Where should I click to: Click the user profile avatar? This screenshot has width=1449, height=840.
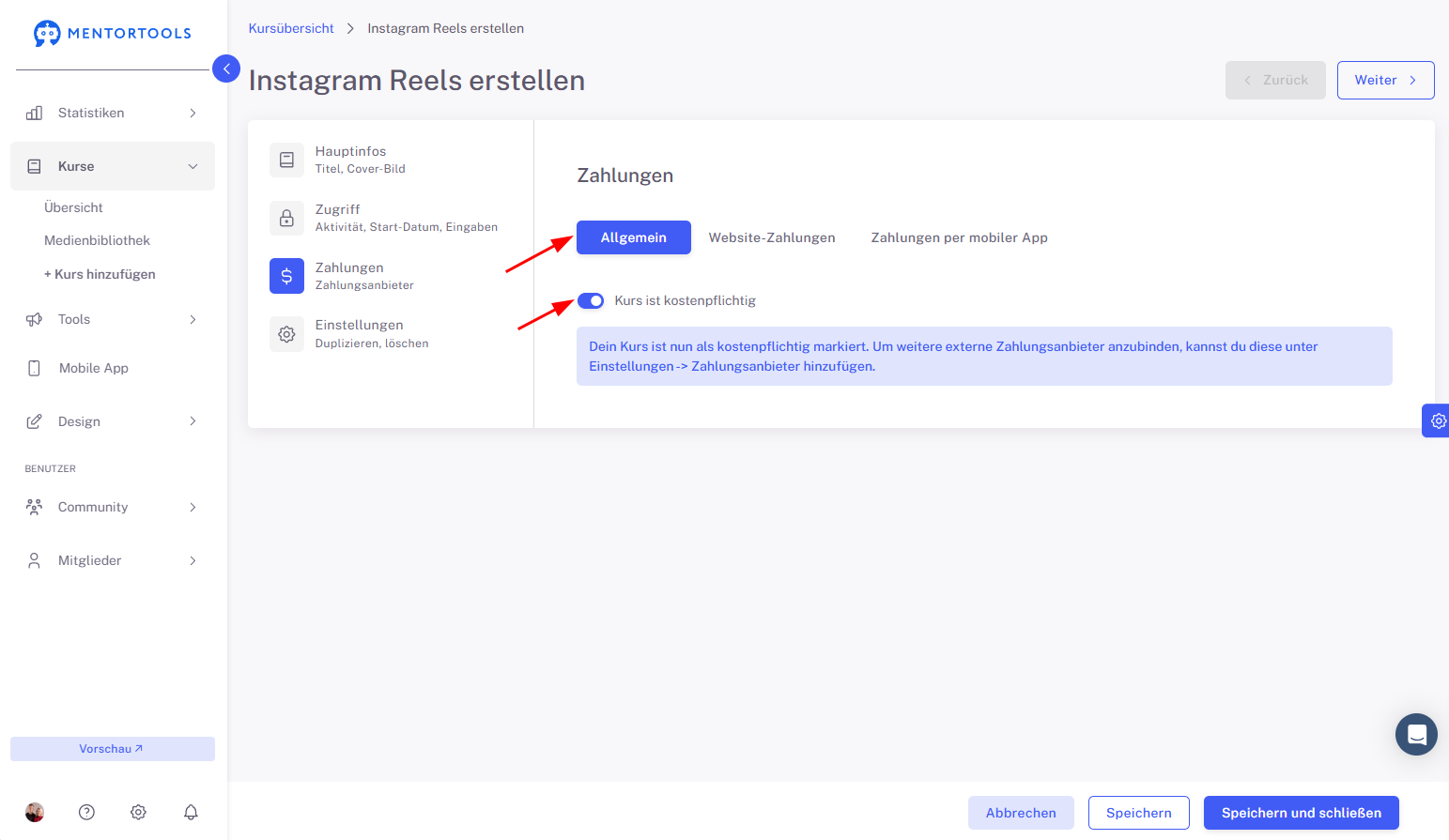(x=35, y=812)
